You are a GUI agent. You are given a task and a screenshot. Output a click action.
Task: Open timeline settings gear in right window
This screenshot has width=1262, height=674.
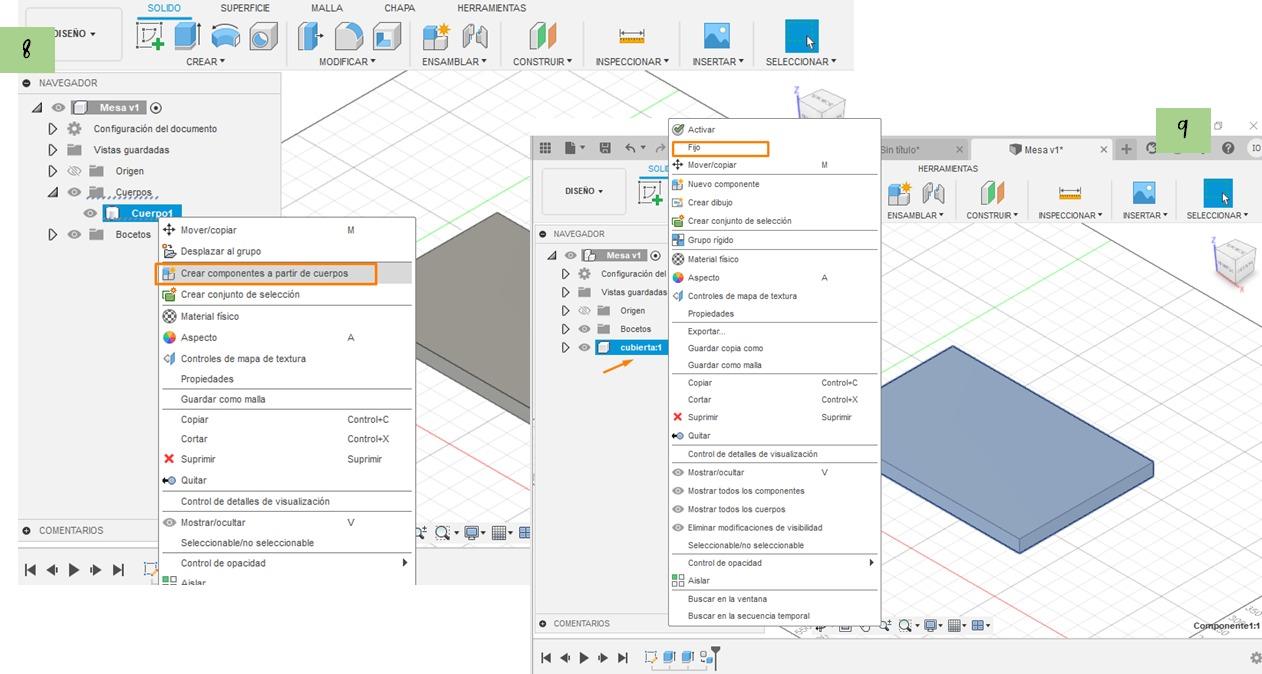click(1255, 658)
